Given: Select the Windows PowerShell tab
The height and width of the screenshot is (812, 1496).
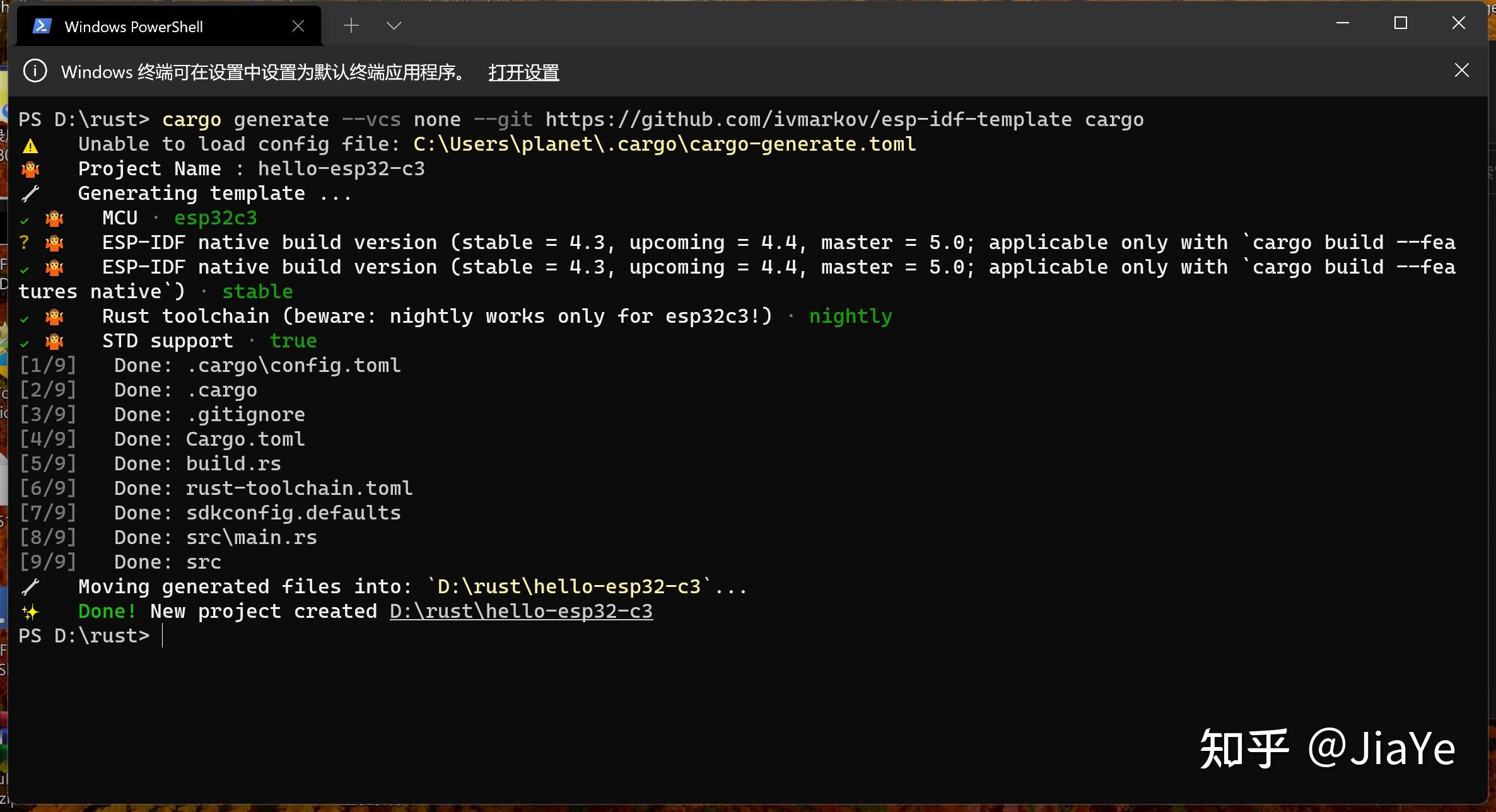Looking at the screenshot, I should tap(169, 26).
